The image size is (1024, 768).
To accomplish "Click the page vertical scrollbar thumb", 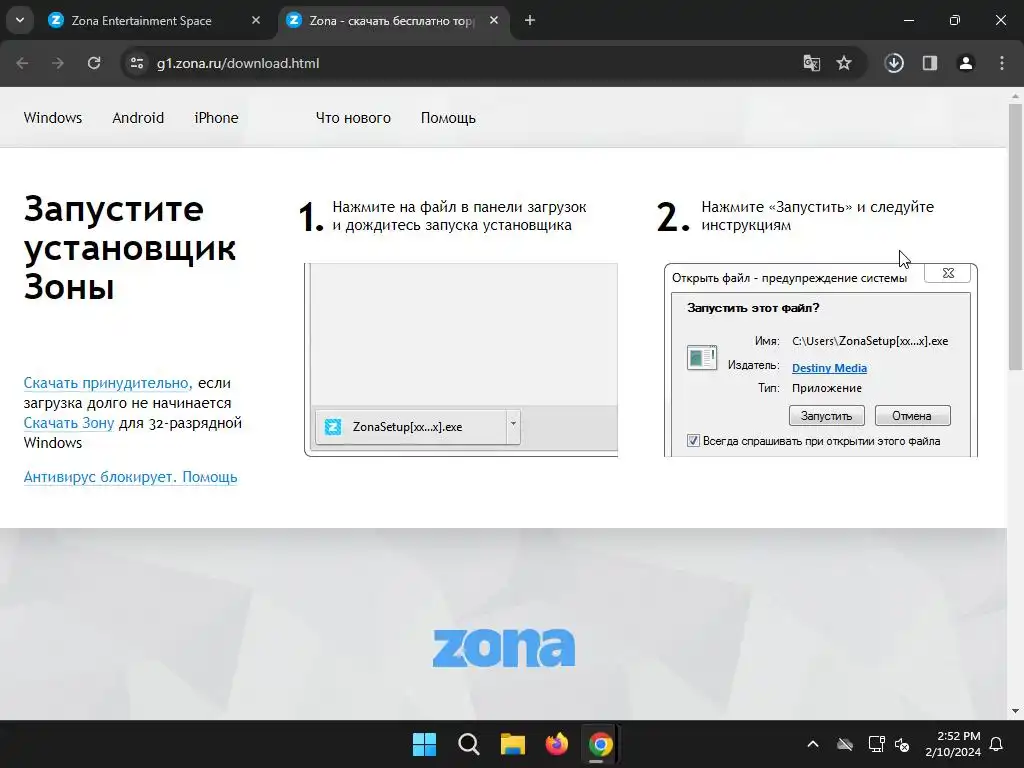I will pos(1015,235).
